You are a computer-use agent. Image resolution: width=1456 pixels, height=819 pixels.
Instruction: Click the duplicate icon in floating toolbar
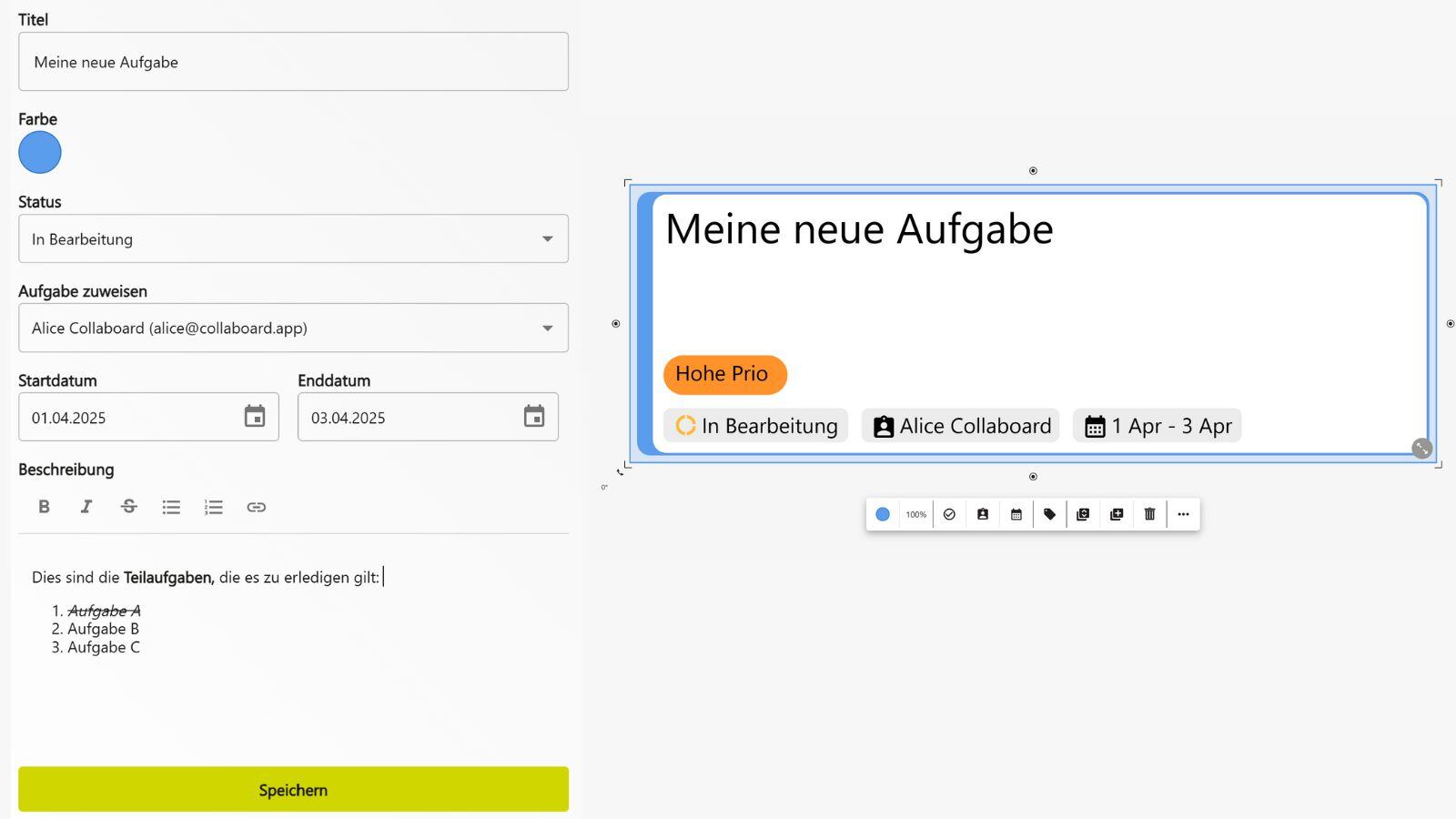[x=1117, y=514]
